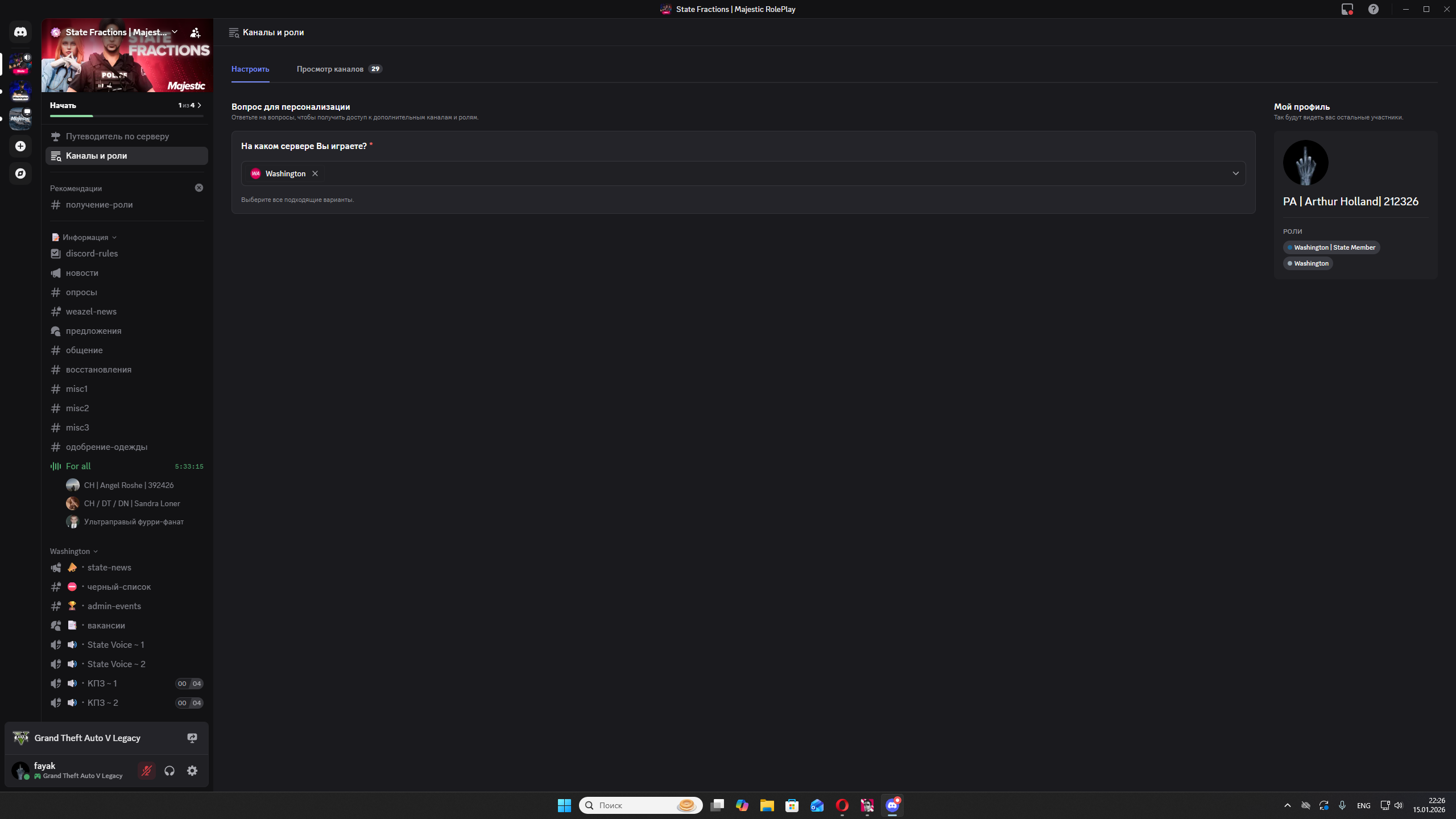1456x819 pixels.
Task: Open user settings gear icon
Action: (x=192, y=771)
